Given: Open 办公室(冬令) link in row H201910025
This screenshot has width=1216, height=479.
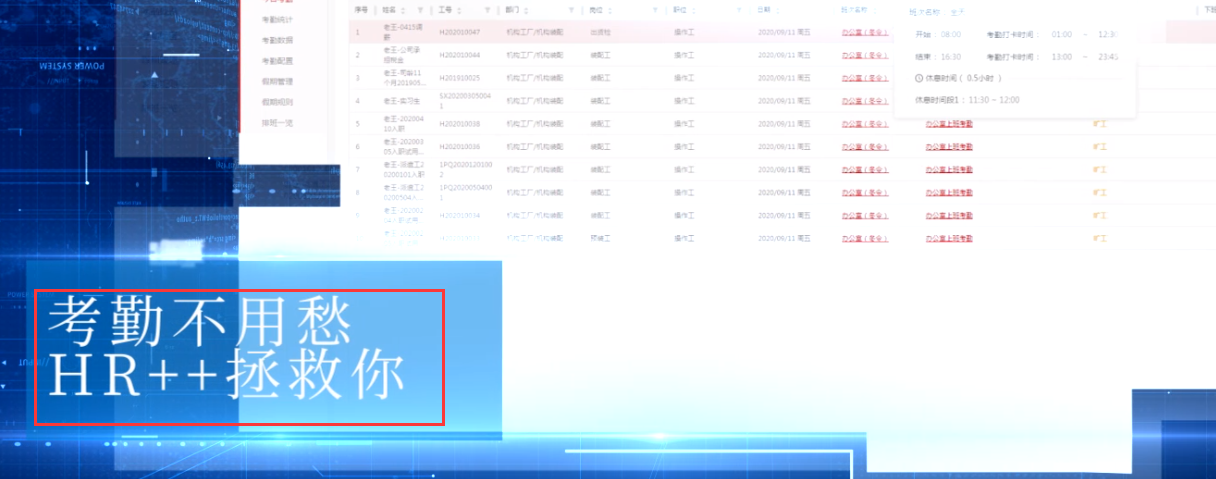Looking at the screenshot, I should pyautogui.click(x=865, y=77).
